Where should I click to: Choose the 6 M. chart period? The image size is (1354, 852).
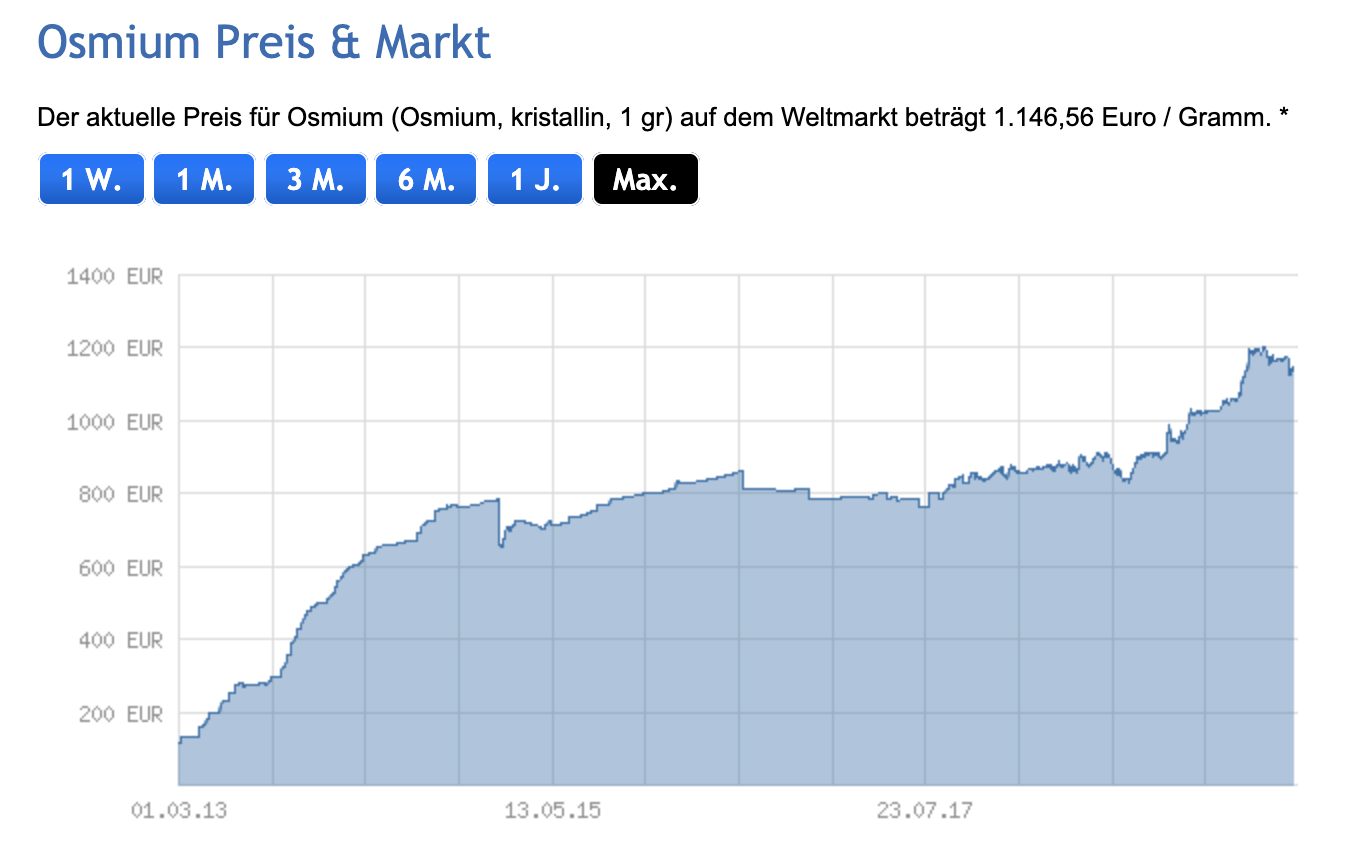[x=426, y=180]
